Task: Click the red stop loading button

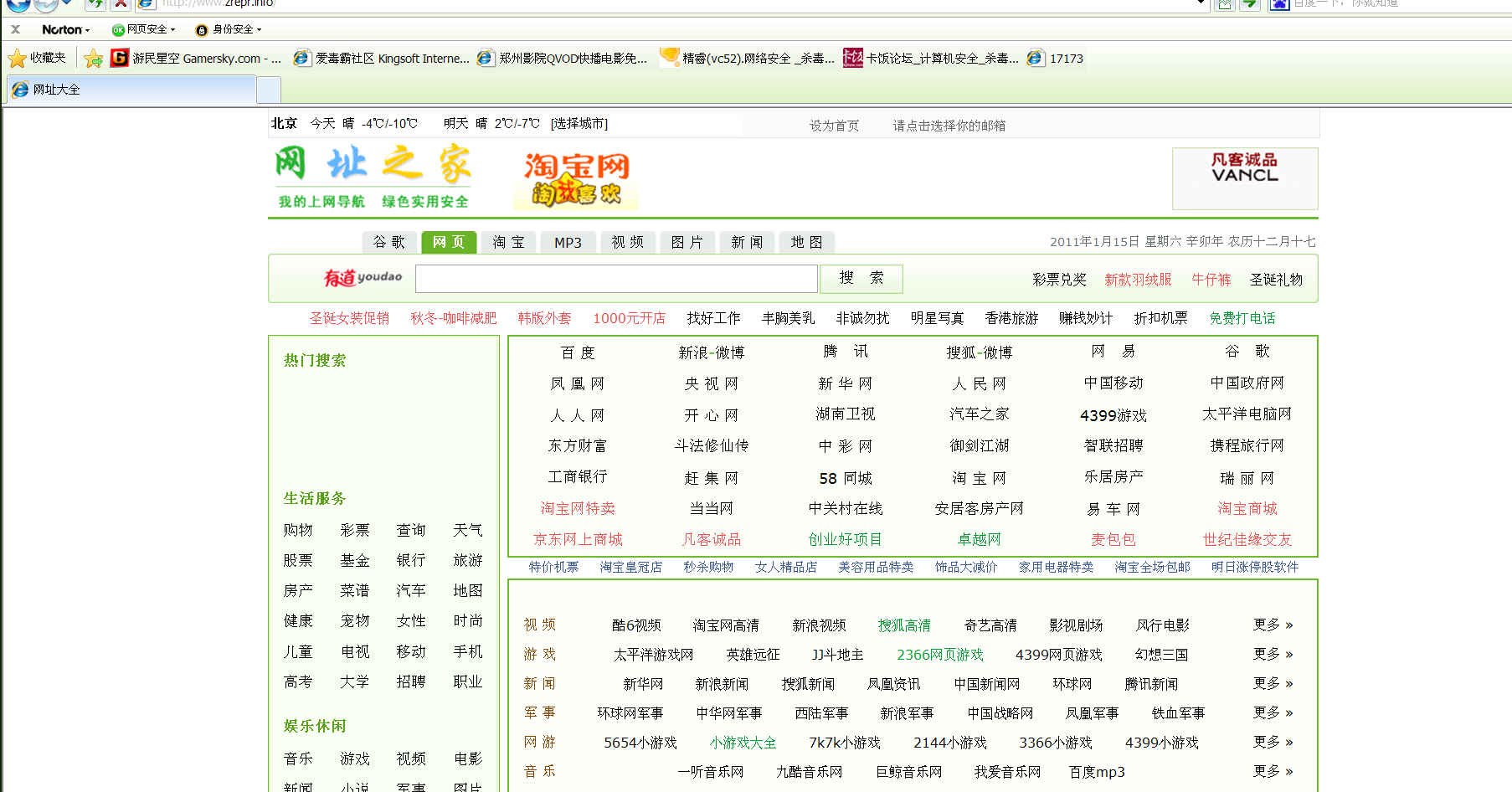Action: coord(121,3)
